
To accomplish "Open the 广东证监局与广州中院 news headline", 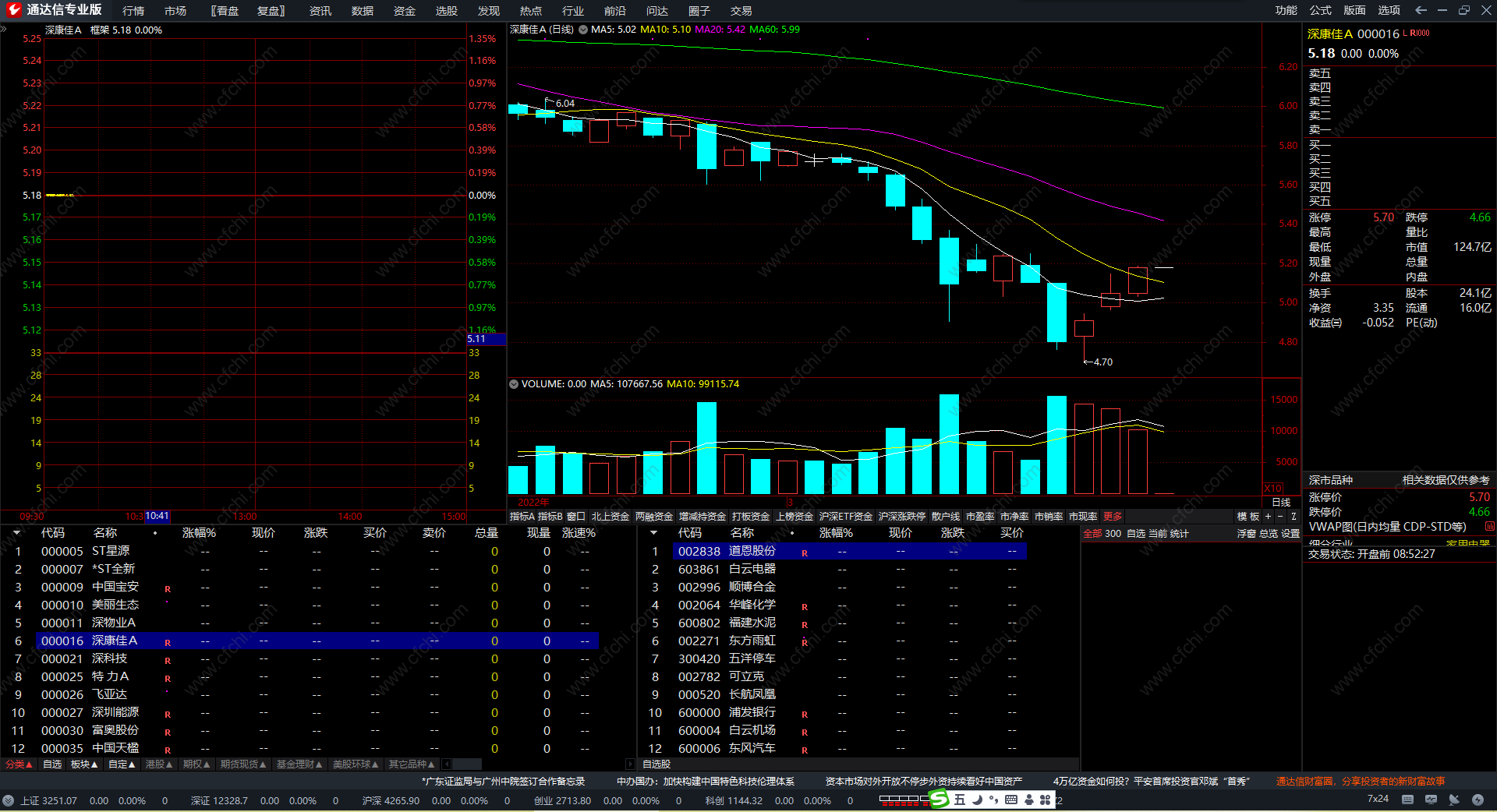I will pos(504,781).
